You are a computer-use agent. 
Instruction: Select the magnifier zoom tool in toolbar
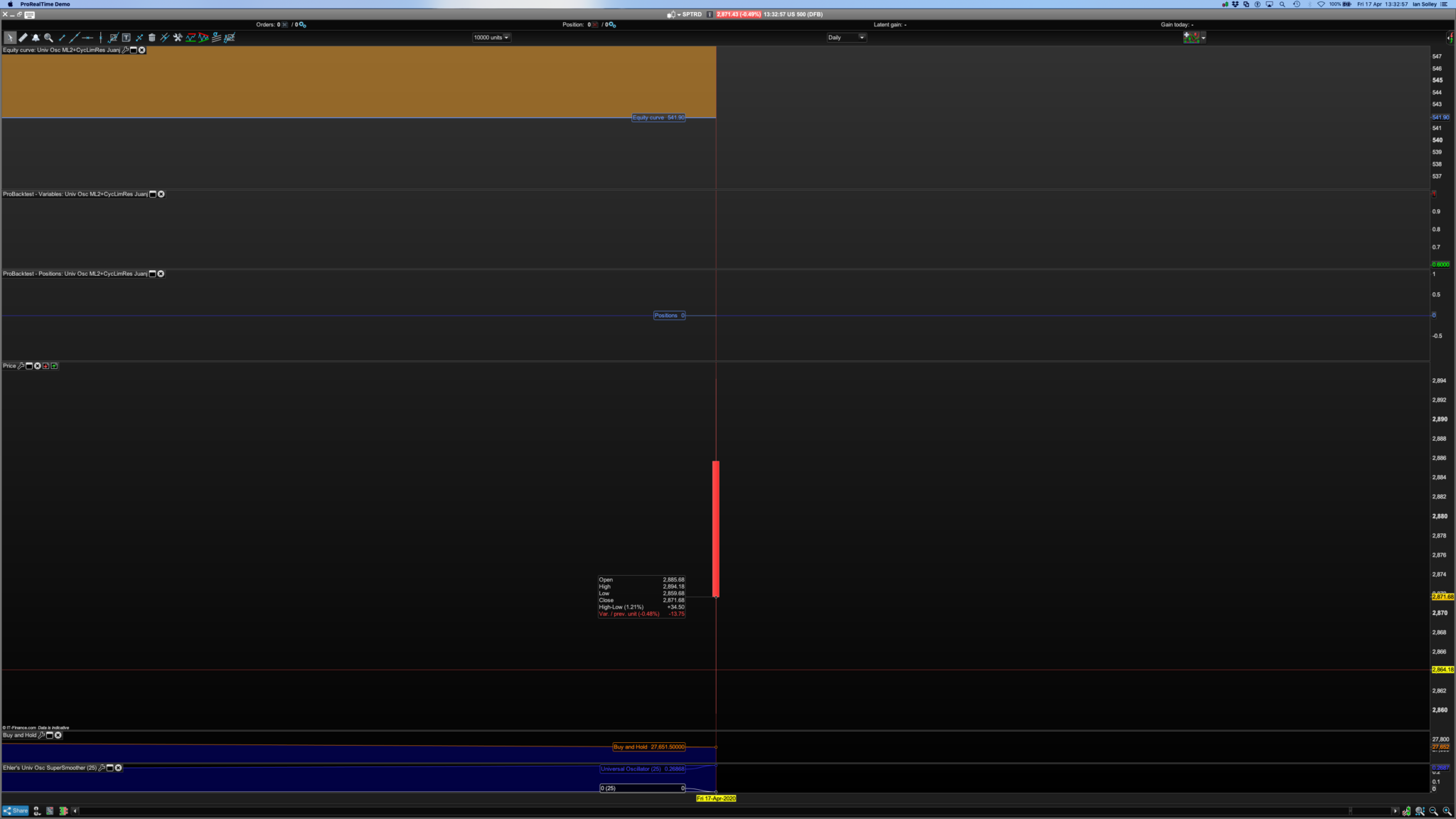[48, 38]
